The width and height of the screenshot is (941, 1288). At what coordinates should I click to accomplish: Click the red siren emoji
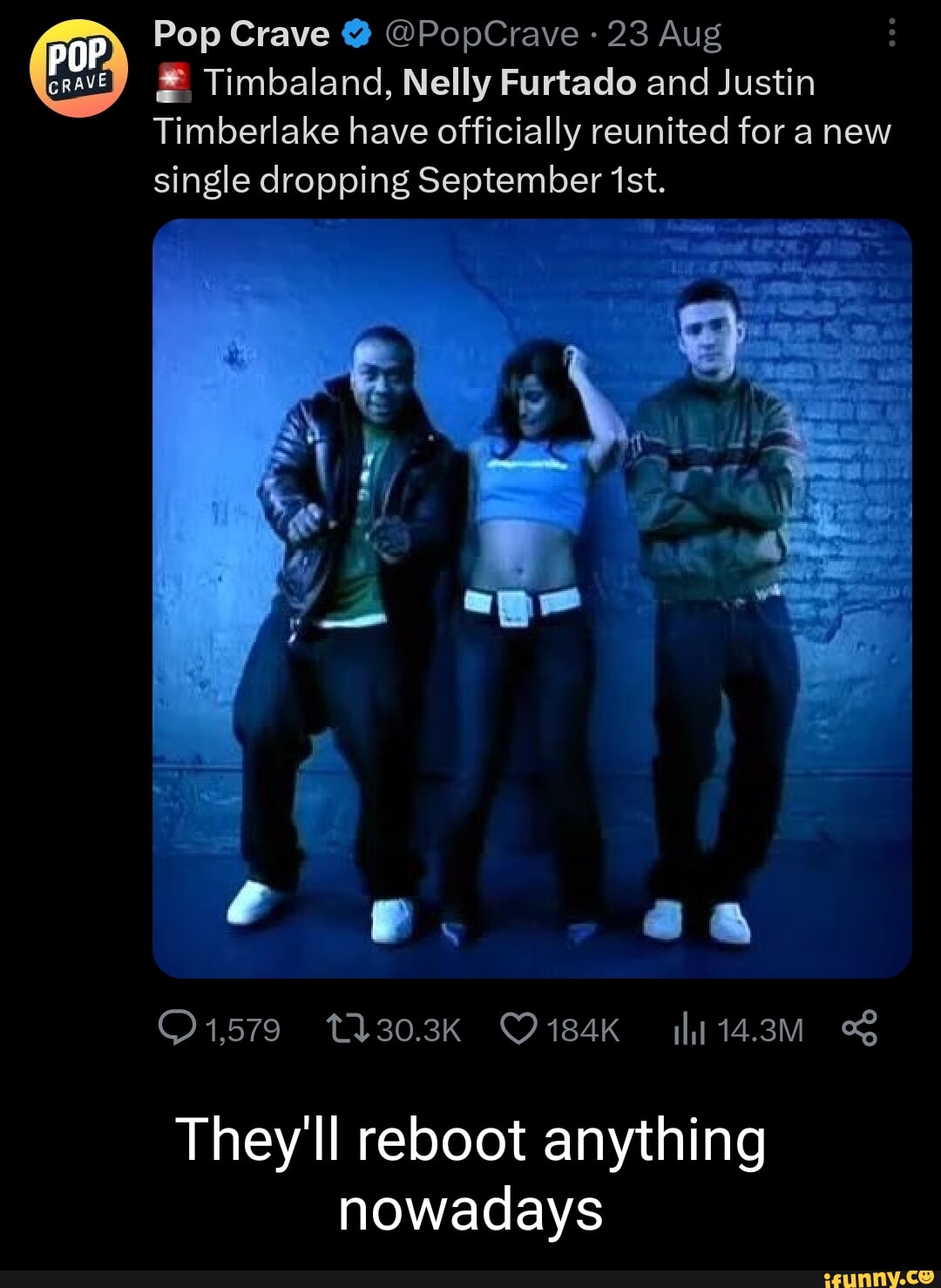pyautogui.click(x=173, y=84)
